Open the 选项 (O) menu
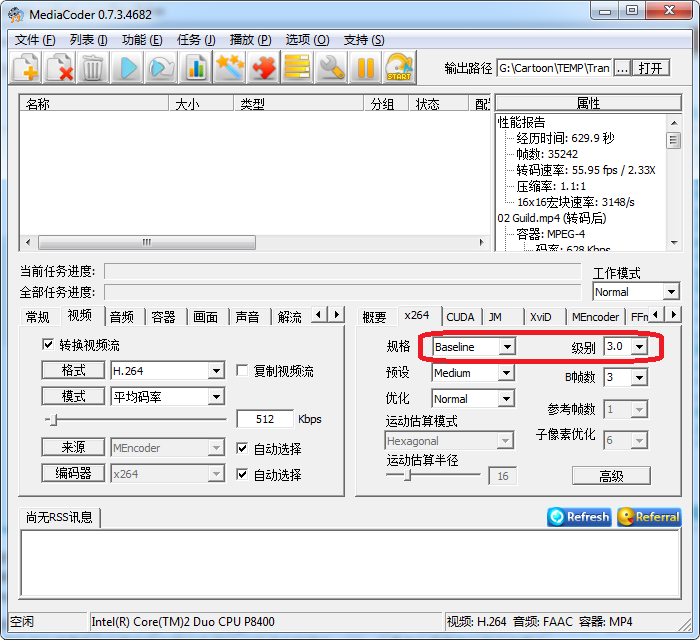 [x=307, y=40]
